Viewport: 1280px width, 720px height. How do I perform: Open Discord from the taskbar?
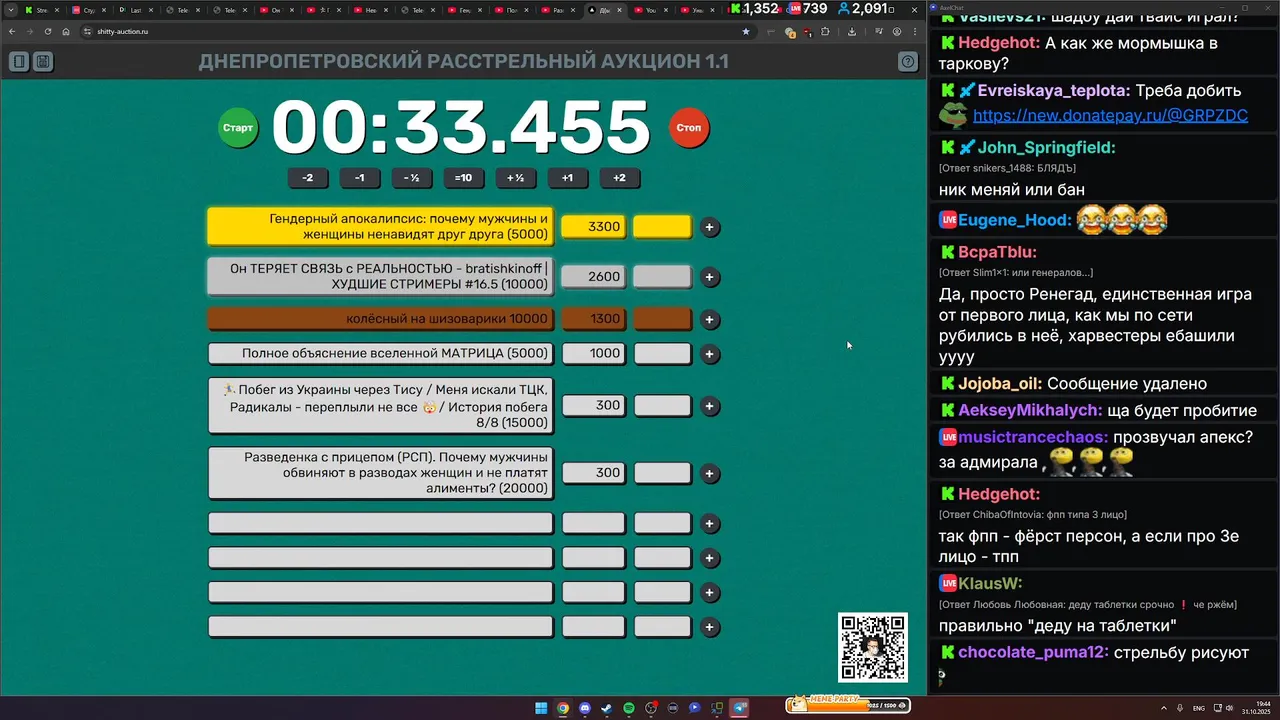tap(585, 708)
